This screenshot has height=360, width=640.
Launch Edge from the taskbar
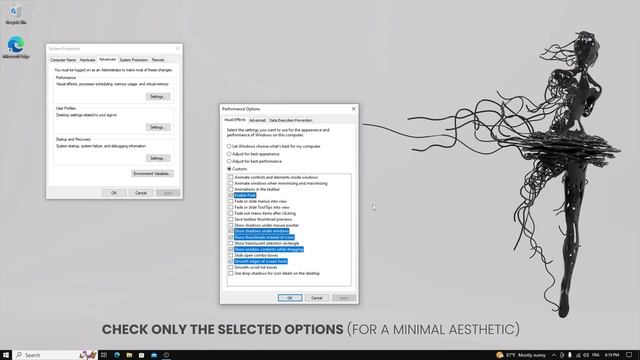click(x=117, y=355)
